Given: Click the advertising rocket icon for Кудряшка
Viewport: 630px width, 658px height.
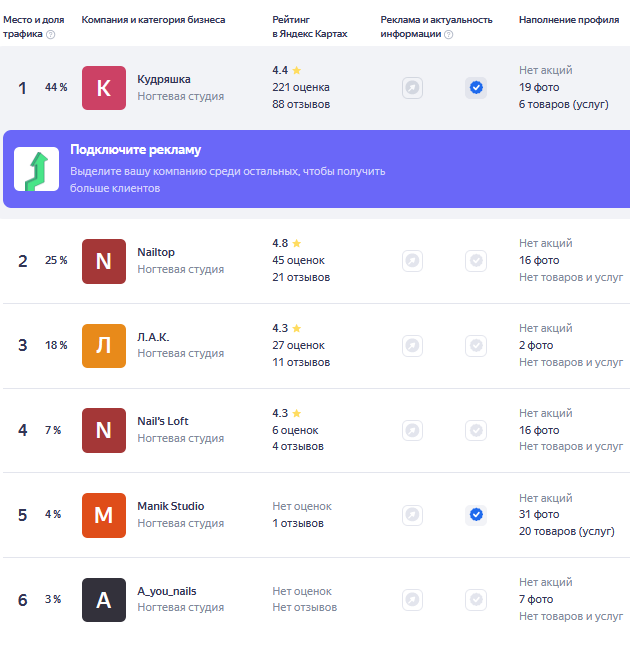Looking at the screenshot, I should [x=412, y=88].
